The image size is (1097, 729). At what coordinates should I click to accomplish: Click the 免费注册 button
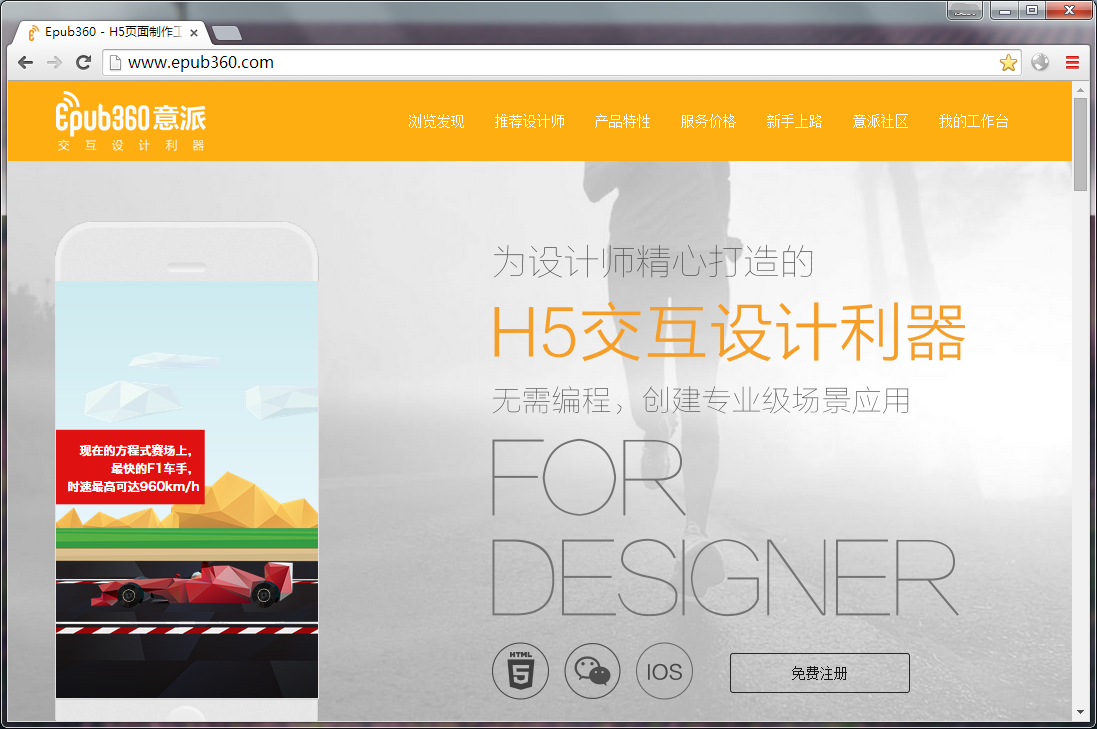click(820, 673)
